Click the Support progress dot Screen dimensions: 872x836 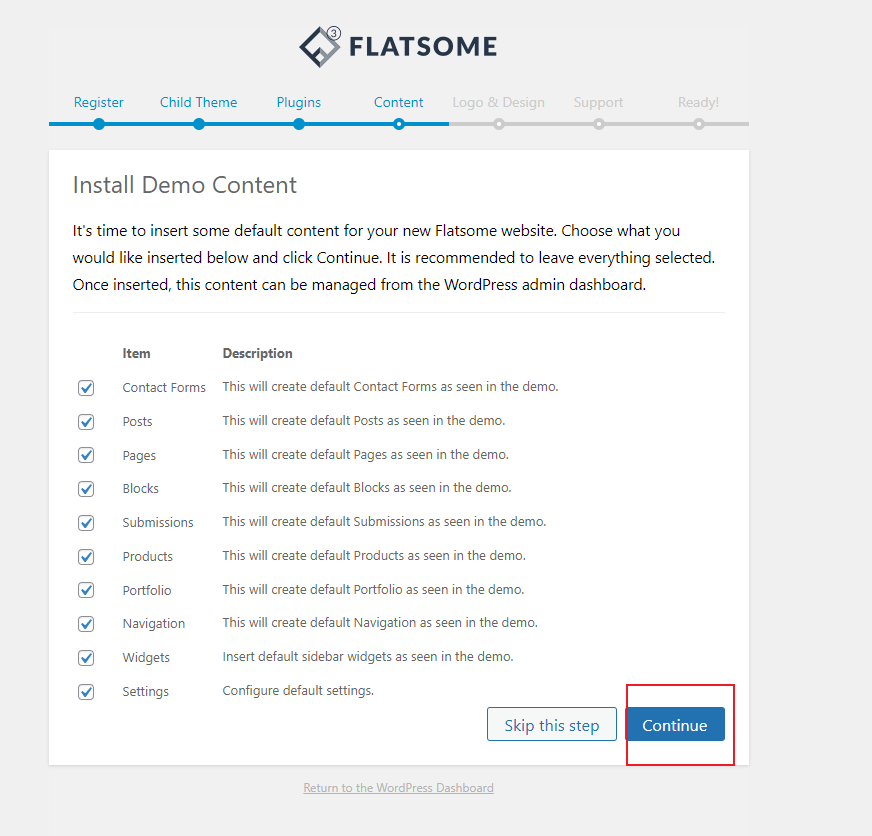tap(599, 124)
